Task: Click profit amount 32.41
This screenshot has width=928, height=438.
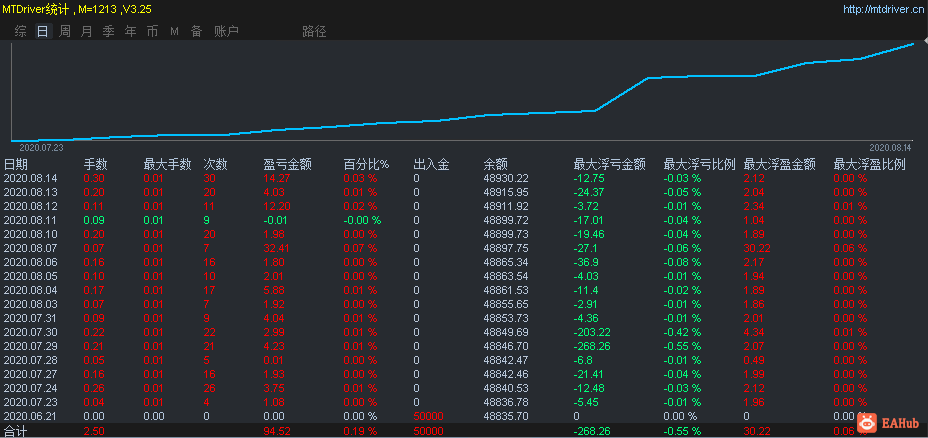Action: coord(275,248)
